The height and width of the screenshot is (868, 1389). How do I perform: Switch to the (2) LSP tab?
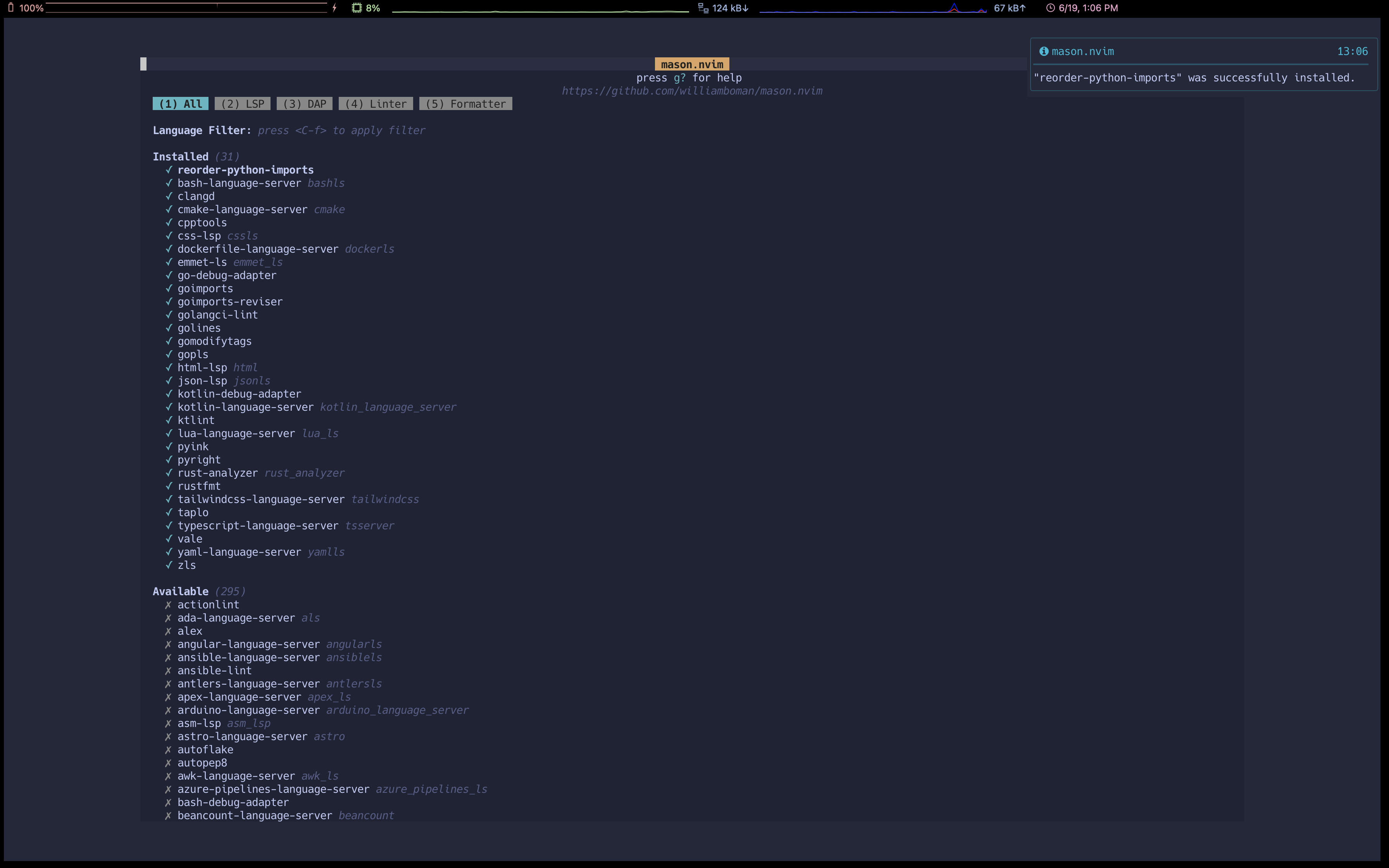tap(242, 103)
